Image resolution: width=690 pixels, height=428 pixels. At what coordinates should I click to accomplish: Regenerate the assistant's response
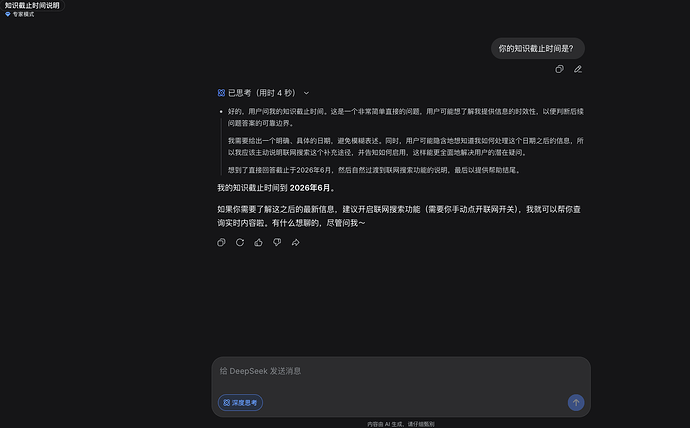240,242
